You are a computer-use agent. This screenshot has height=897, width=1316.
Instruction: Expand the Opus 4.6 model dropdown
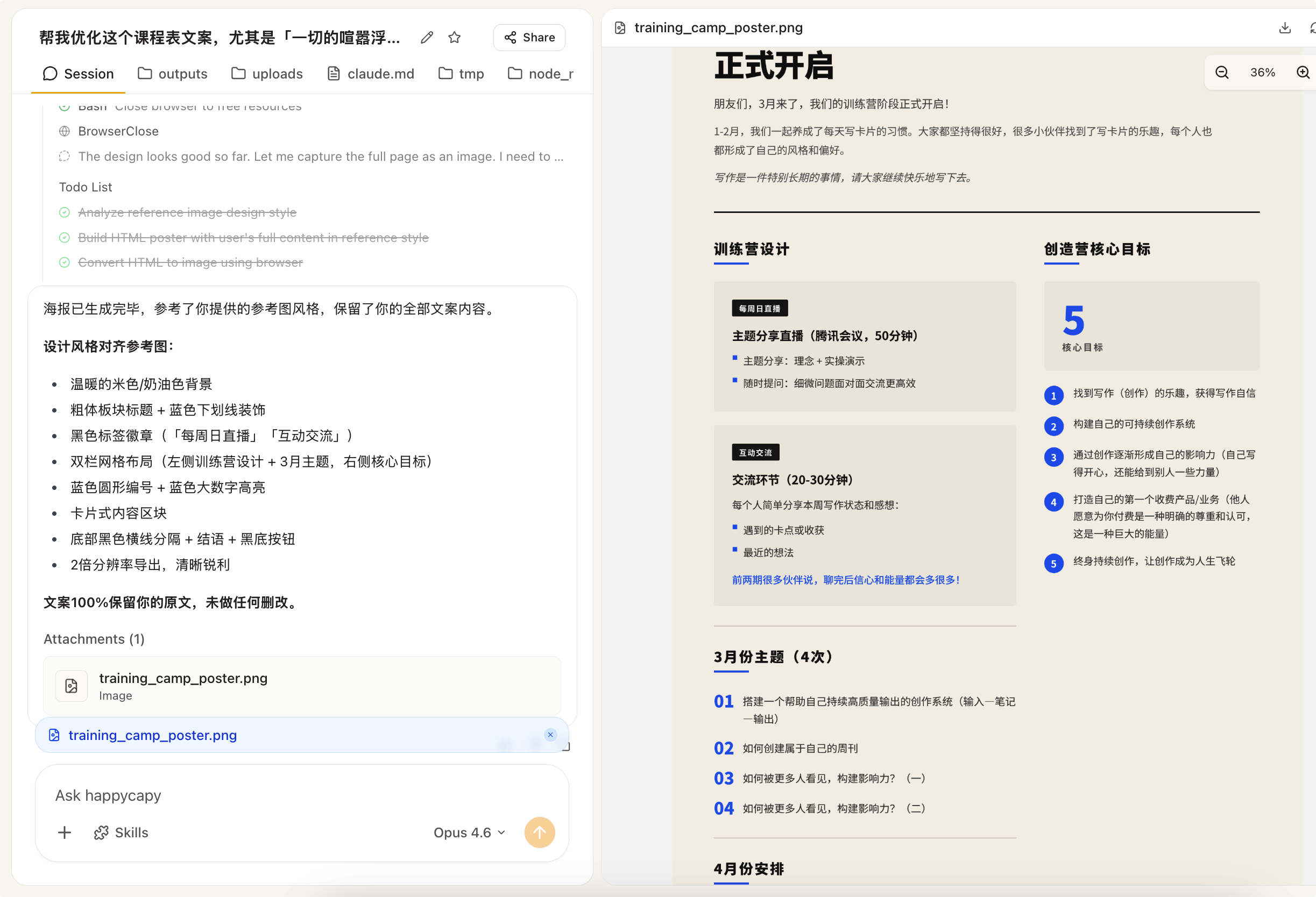point(469,832)
